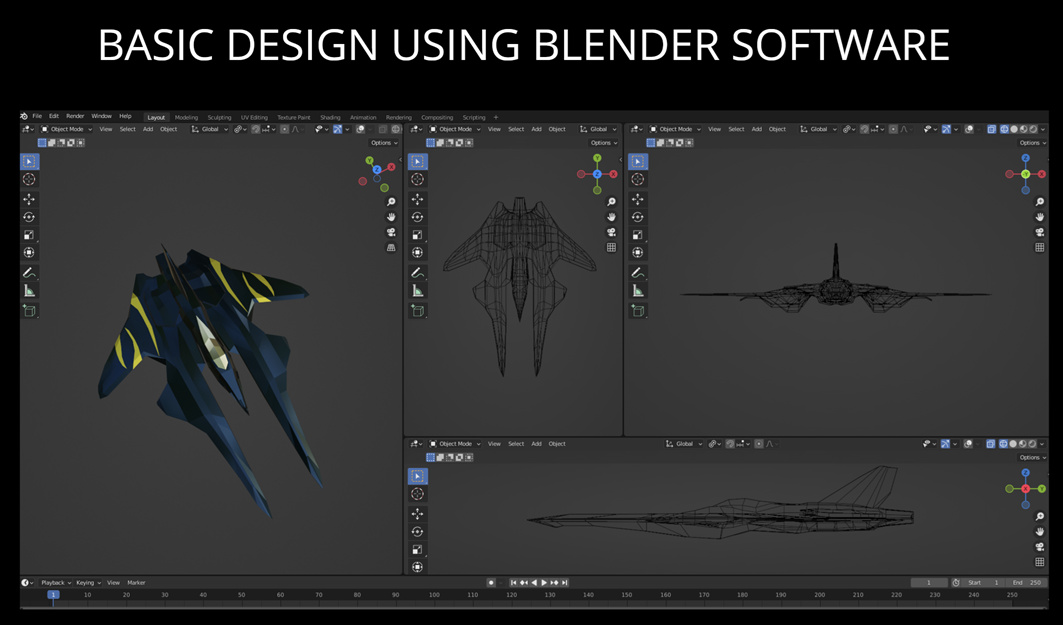Choose the Move tool in the perspective viewport
This screenshot has height=625, width=1063.
coord(29,199)
